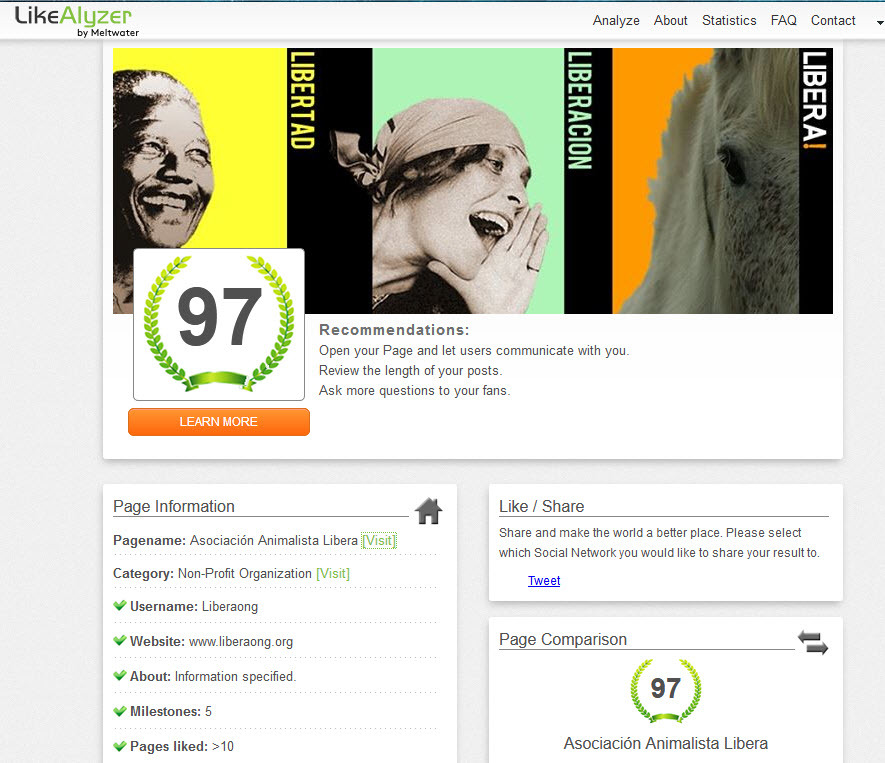
Task: Click the Website green checkmark icon
Action: (120, 641)
